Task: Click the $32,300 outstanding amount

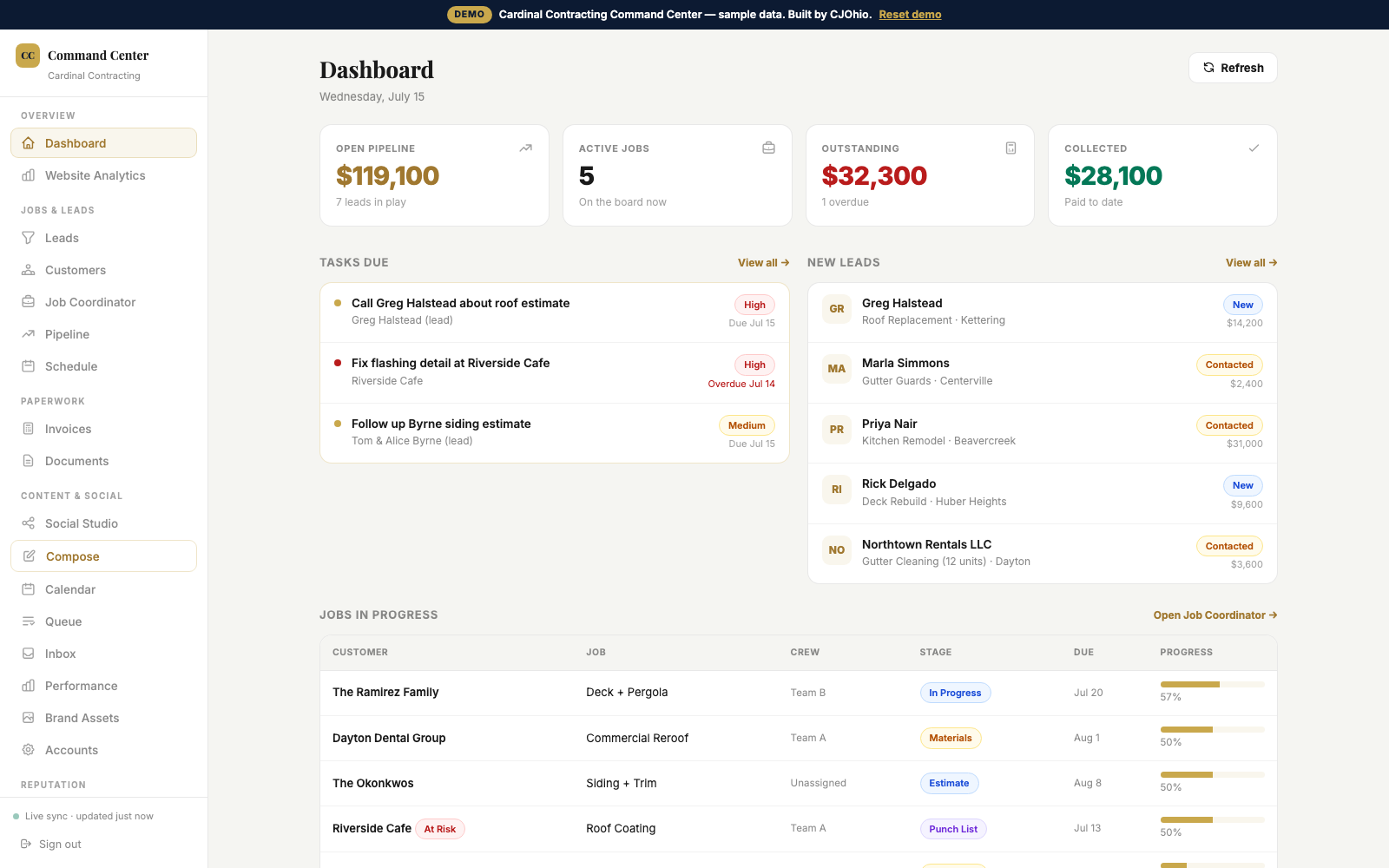Action: point(874,176)
